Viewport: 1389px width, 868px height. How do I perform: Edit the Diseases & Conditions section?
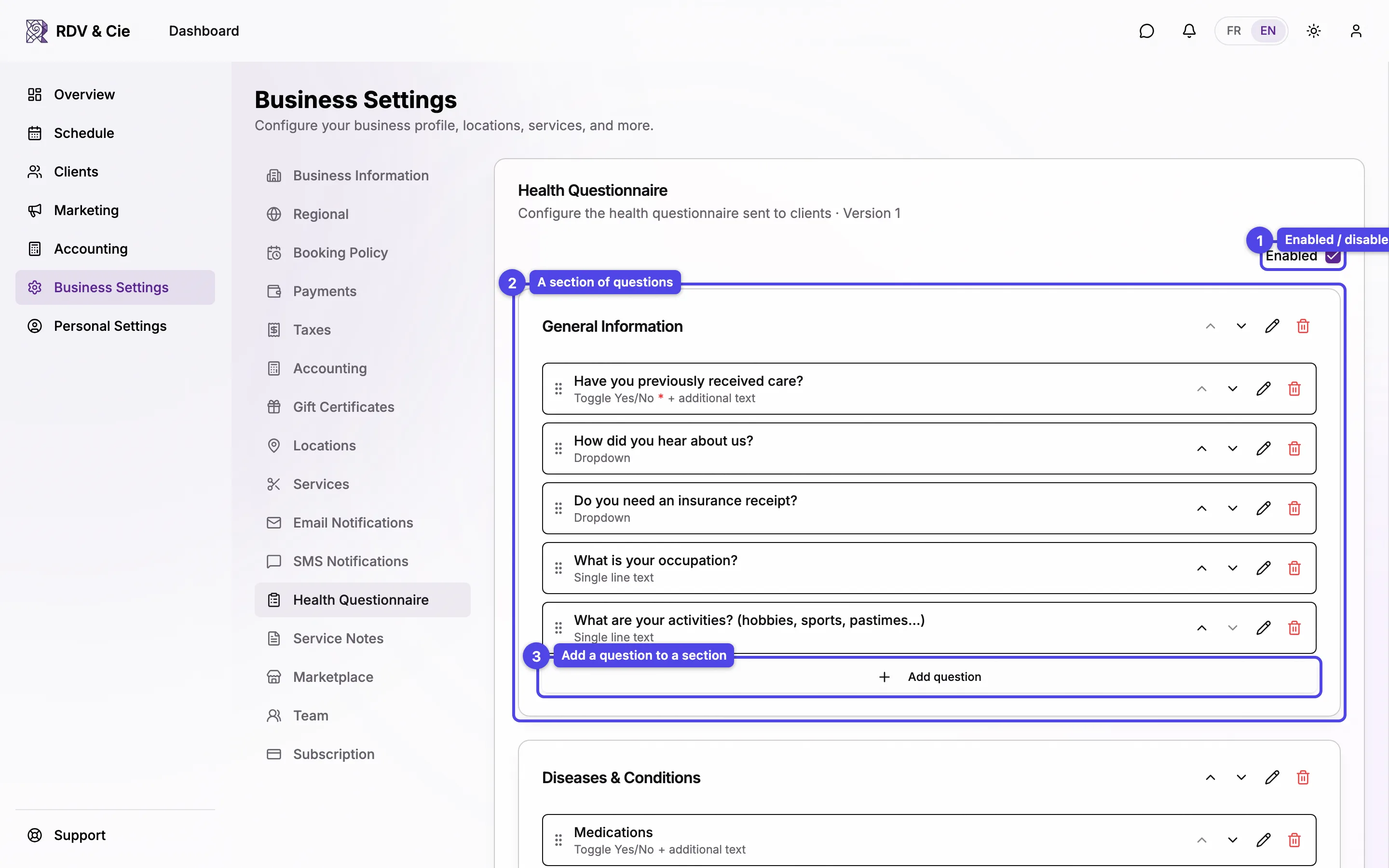pos(1272,777)
